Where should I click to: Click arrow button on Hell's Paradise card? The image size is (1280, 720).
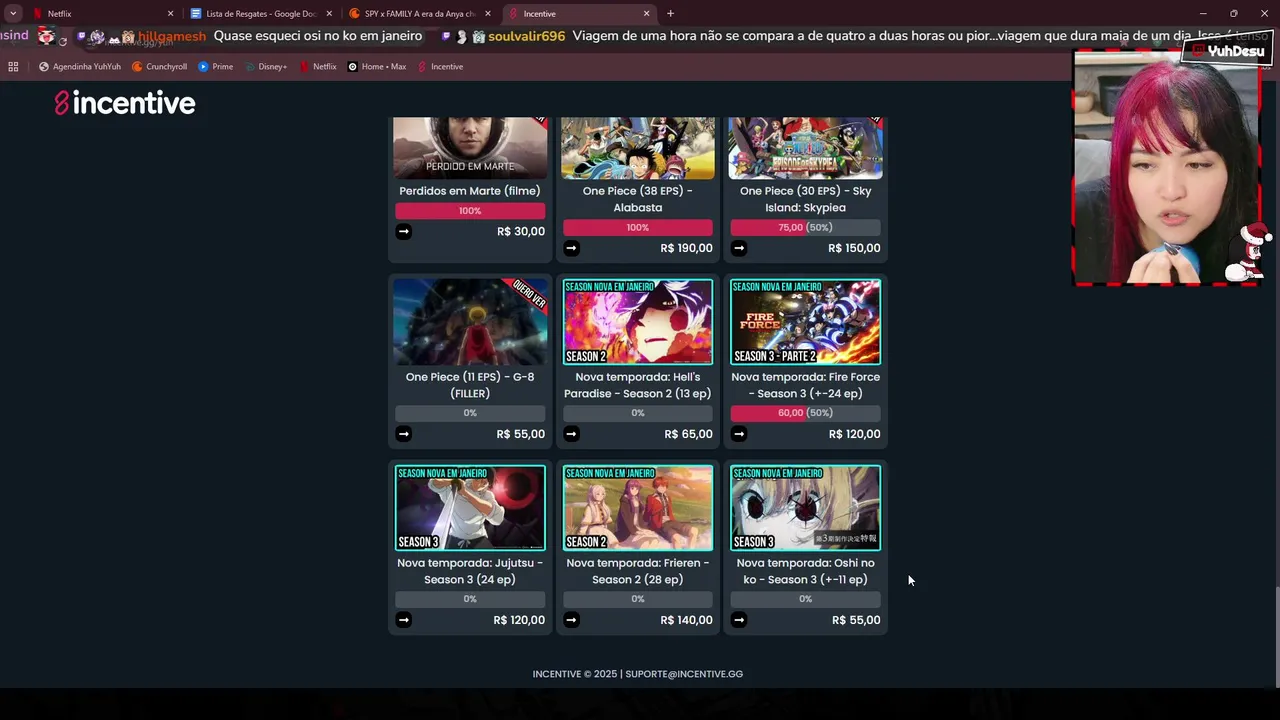pyautogui.click(x=571, y=434)
